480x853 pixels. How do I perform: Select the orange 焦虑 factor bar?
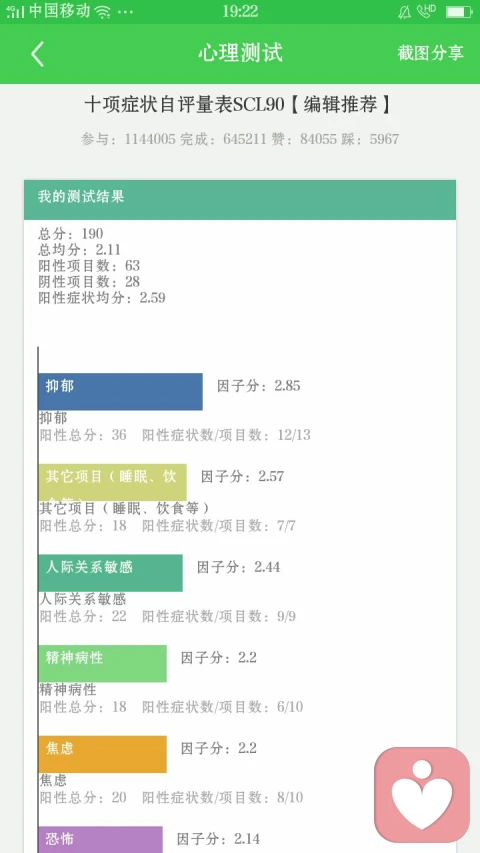103,754
